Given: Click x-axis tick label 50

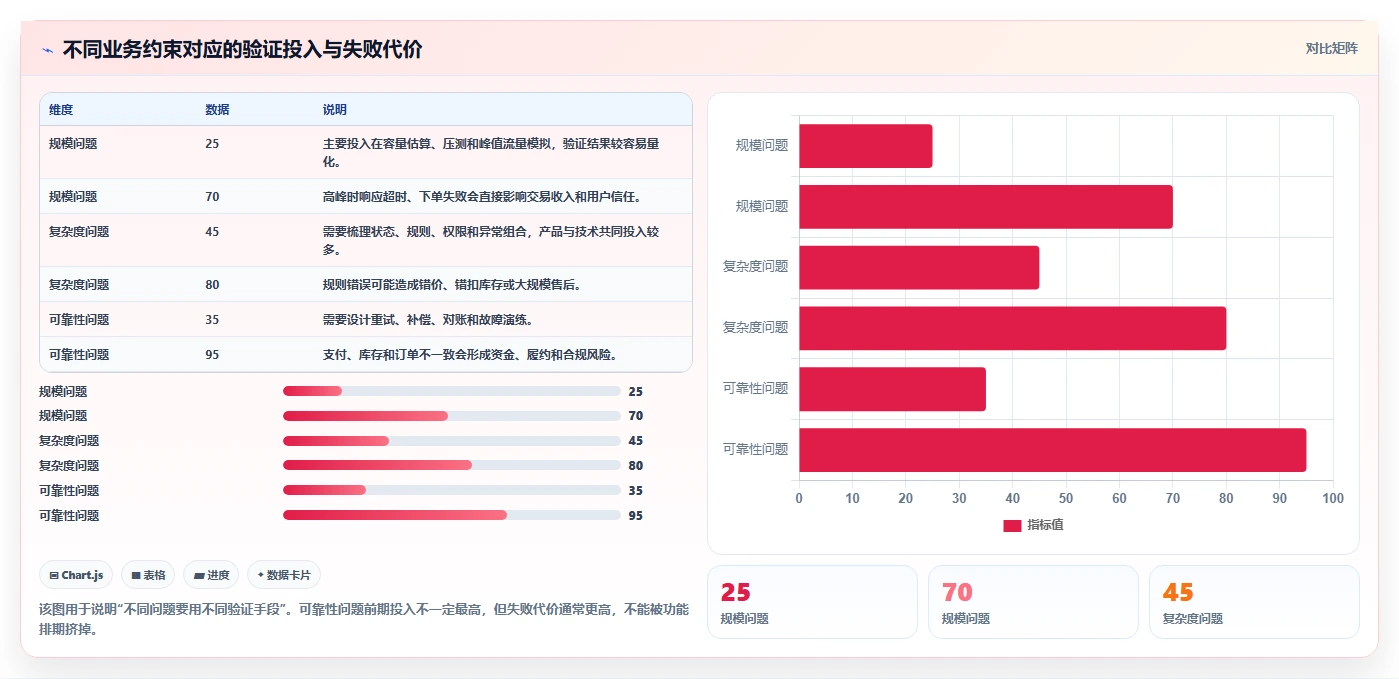Looking at the screenshot, I should click(1065, 498).
